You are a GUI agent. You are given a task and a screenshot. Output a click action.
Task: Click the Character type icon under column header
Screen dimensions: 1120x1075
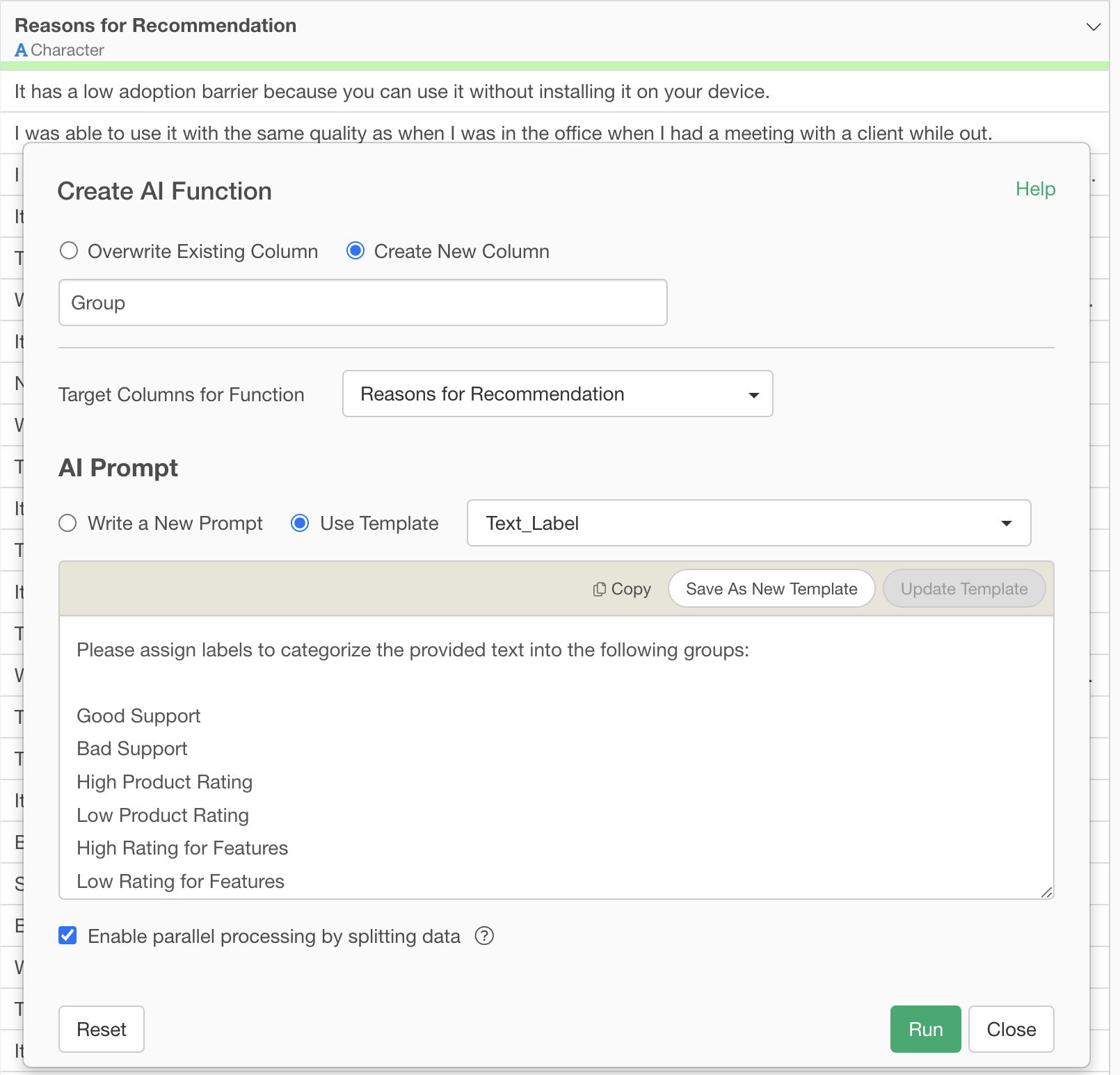click(x=22, y=50)
